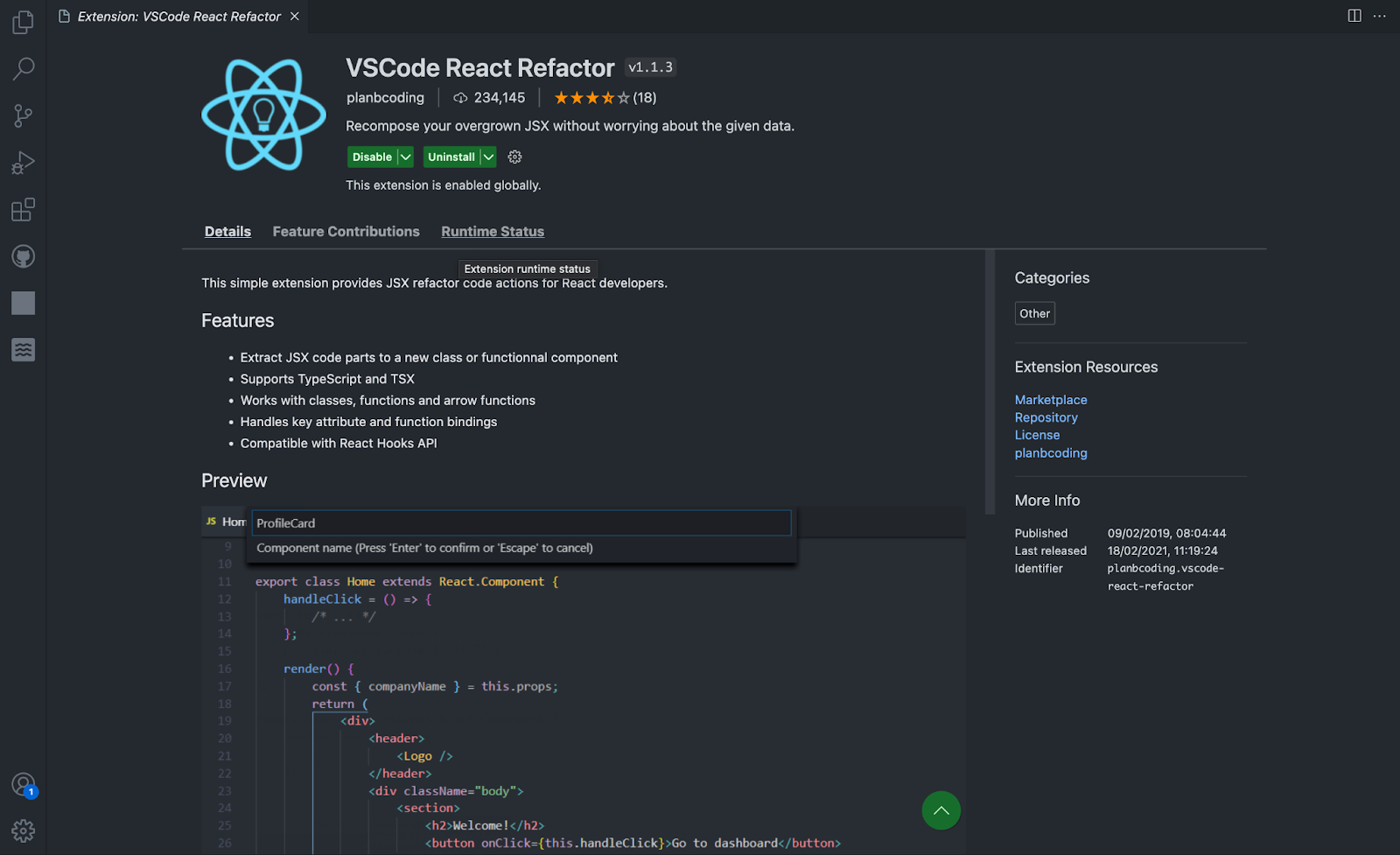Open the Search view icon
1400x855 pixels.
coord(24,68)
